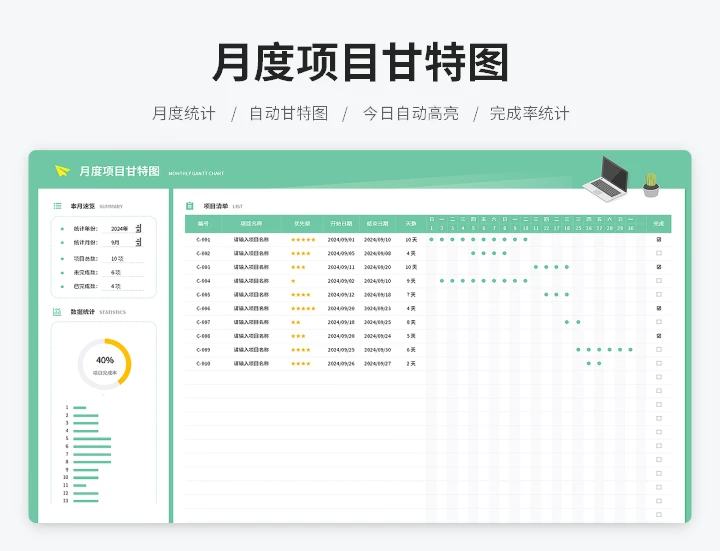Click start date 2024/09/12 of C-005

[341, 295]
